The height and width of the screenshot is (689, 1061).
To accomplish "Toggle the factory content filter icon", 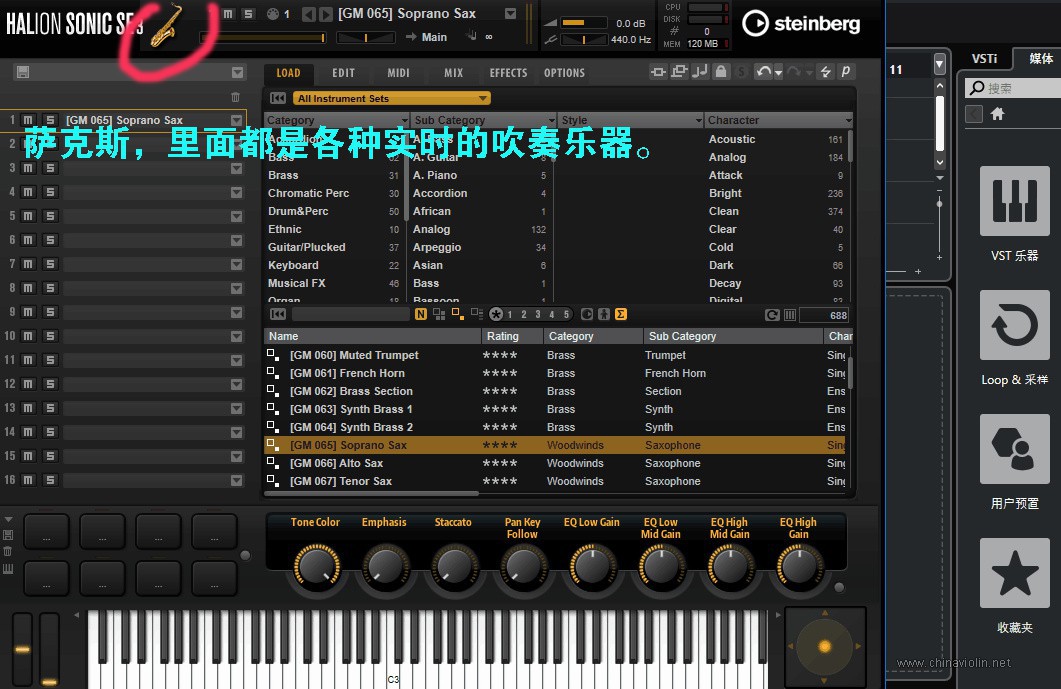I will coord(587,314).
